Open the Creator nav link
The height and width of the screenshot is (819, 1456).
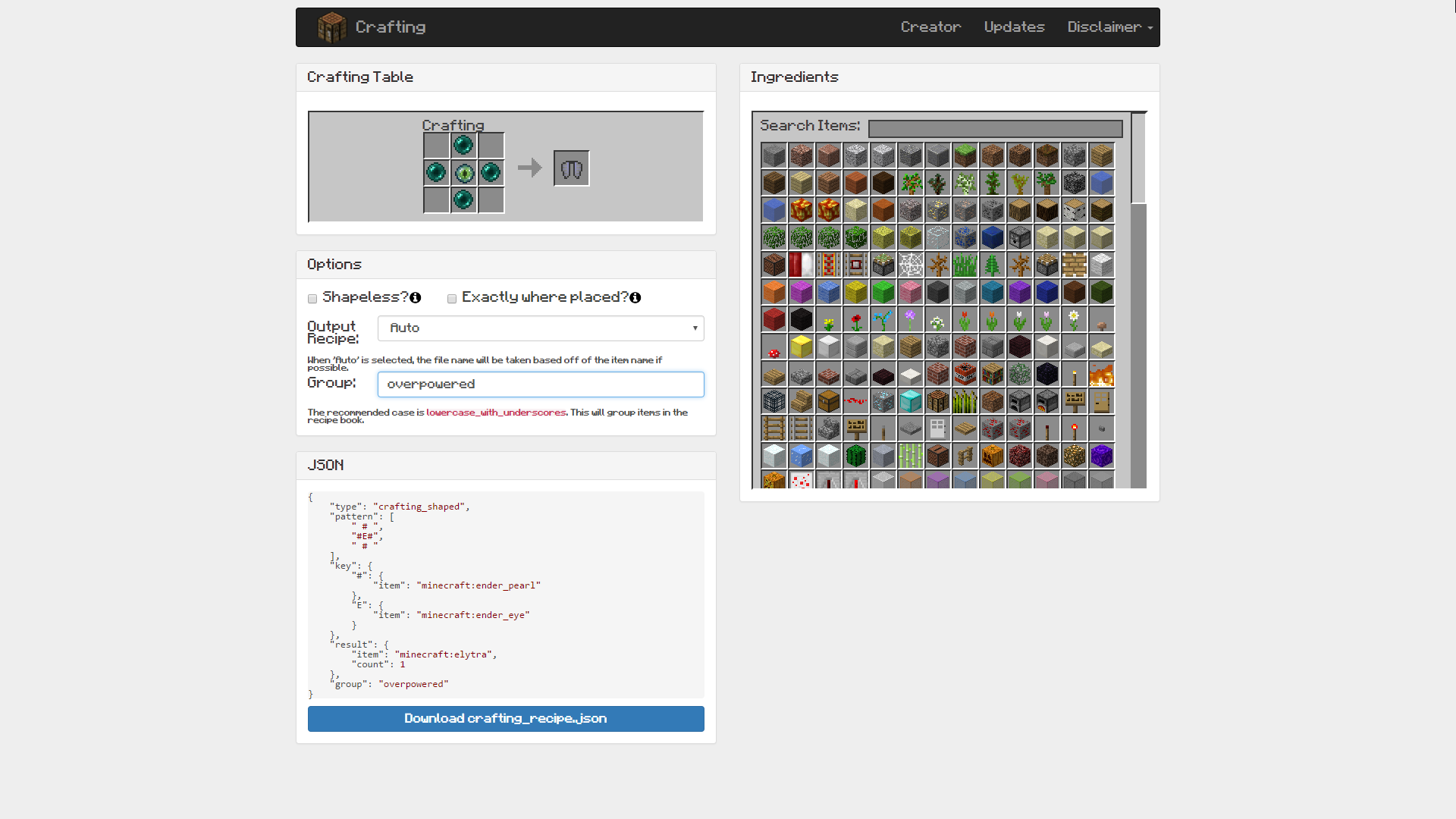pos(930,27)
